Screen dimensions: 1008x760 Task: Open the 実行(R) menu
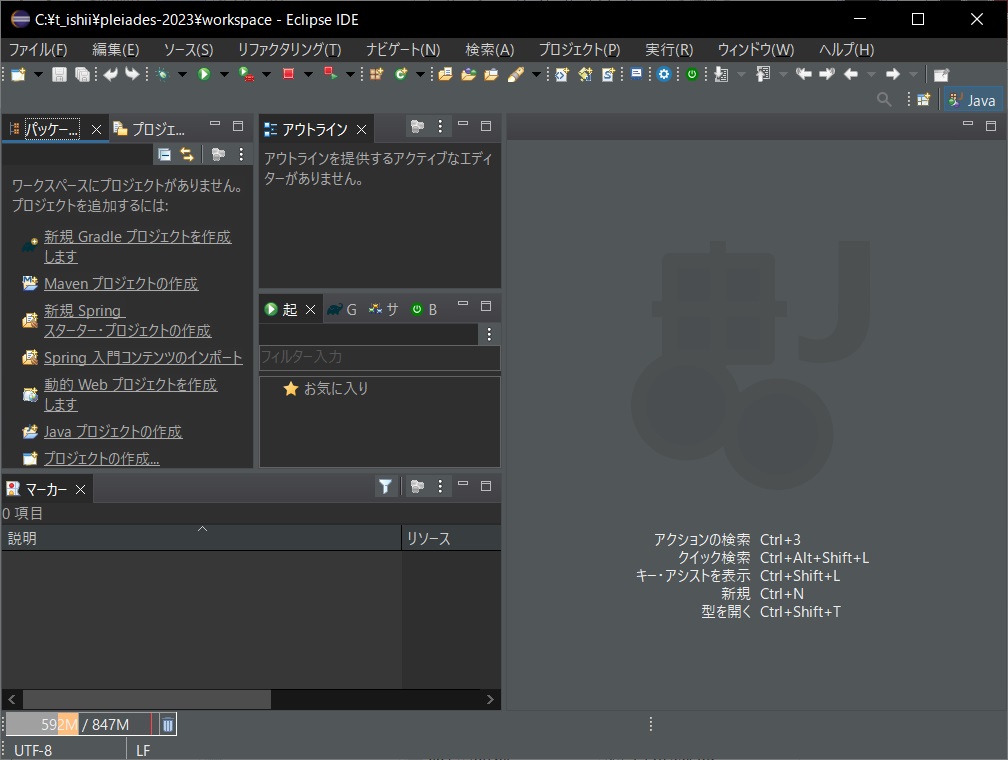tap(669, 50)
